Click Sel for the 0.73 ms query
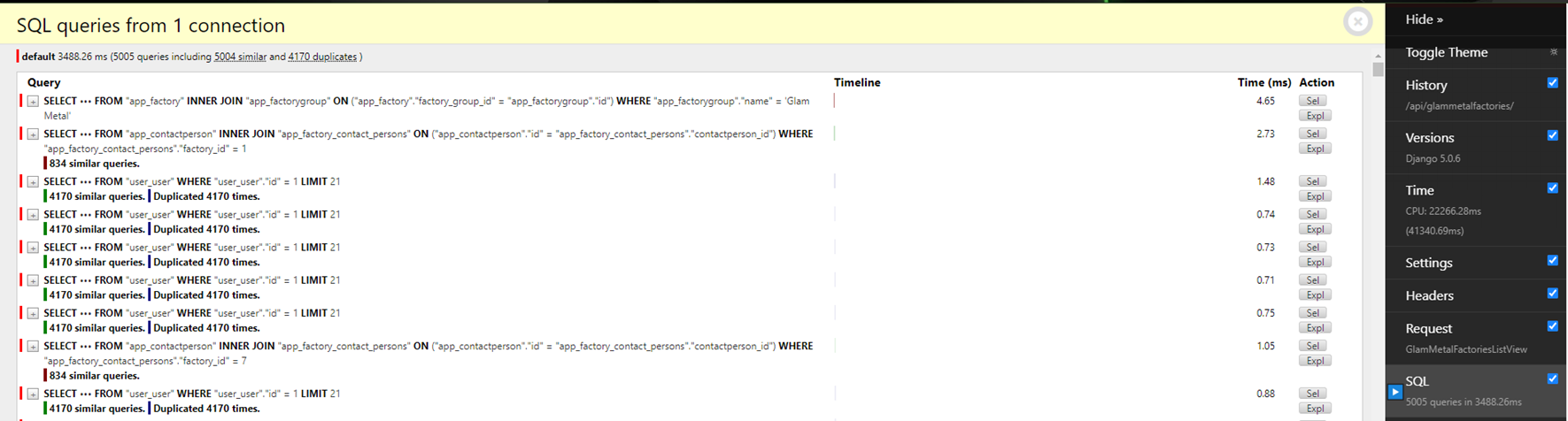Viewport: 1568px width, 421px height. (x=1313, y=247)
